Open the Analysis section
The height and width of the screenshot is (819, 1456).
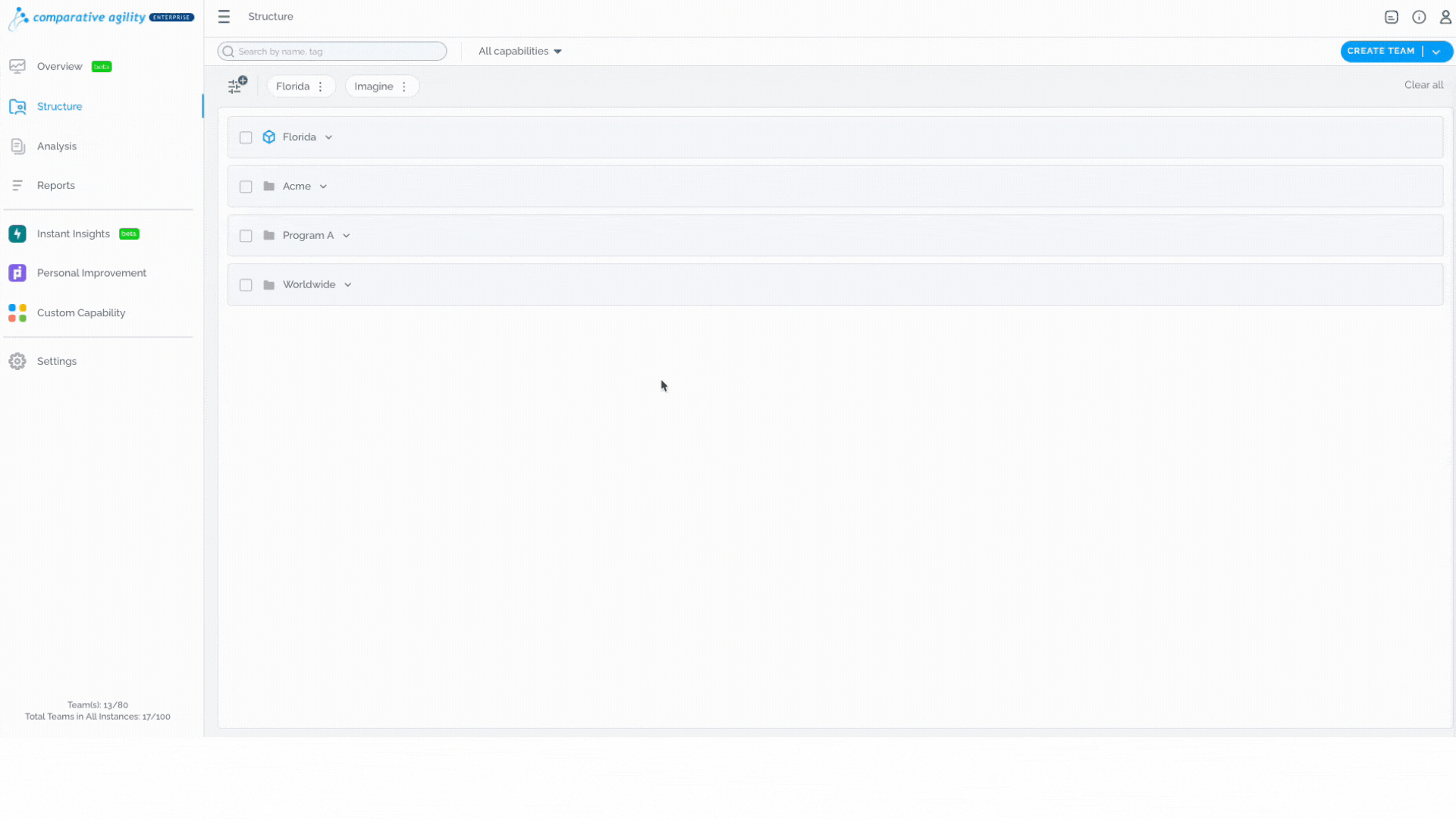[57, 146]
